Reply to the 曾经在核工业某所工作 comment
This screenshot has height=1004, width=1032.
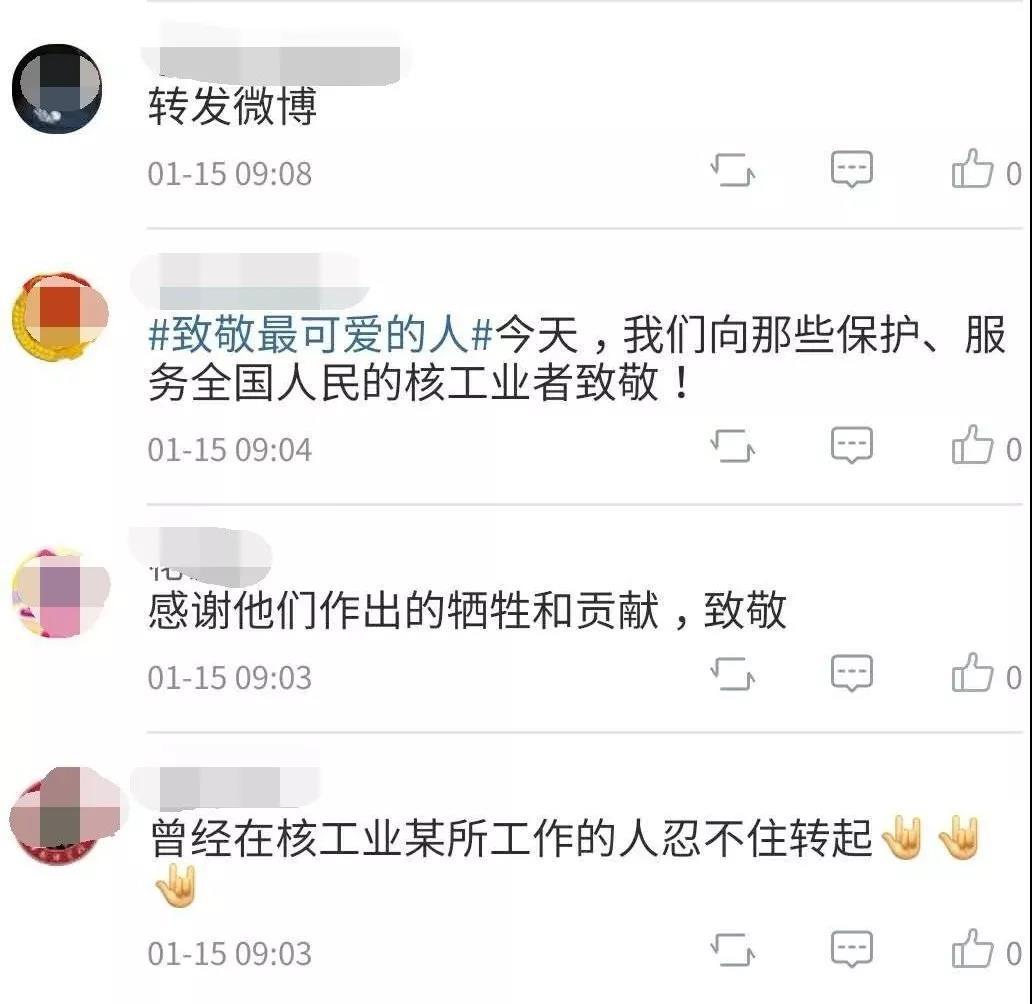point(852,949)
